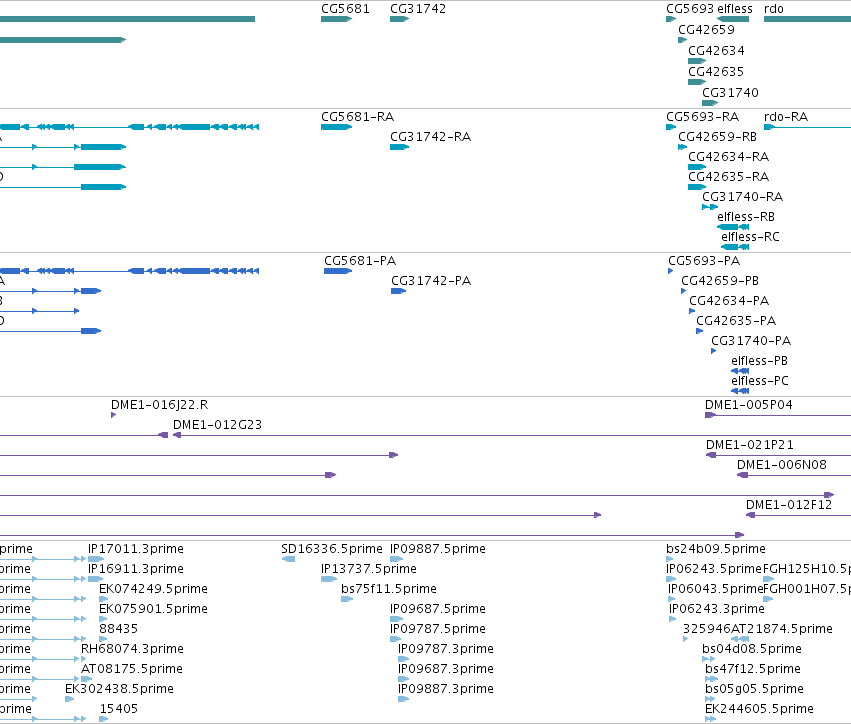Click EST IP09687.3prime
Screen dimensions: 851x724
[403, 679]
